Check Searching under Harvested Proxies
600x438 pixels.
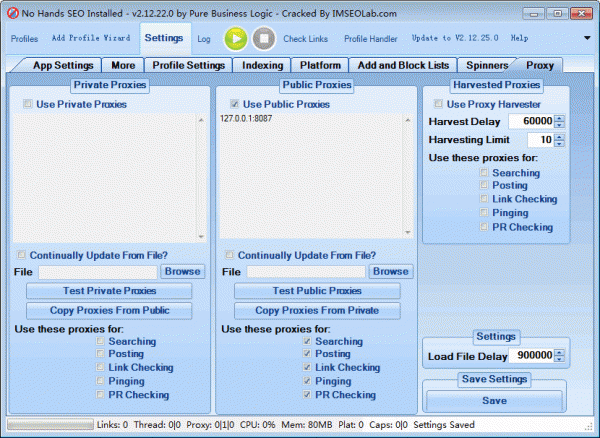(x=484, y=173)
